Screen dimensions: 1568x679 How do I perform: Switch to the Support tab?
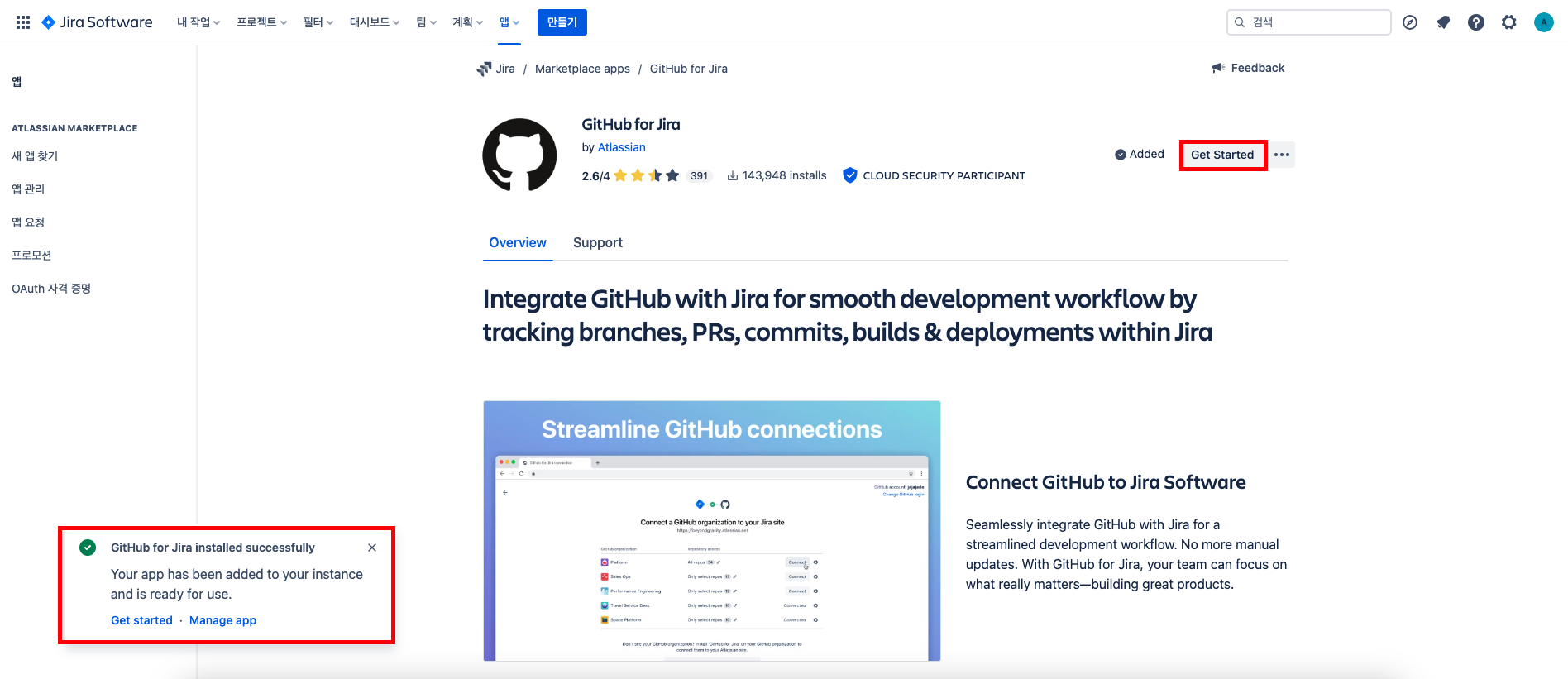tap(598, 242)
